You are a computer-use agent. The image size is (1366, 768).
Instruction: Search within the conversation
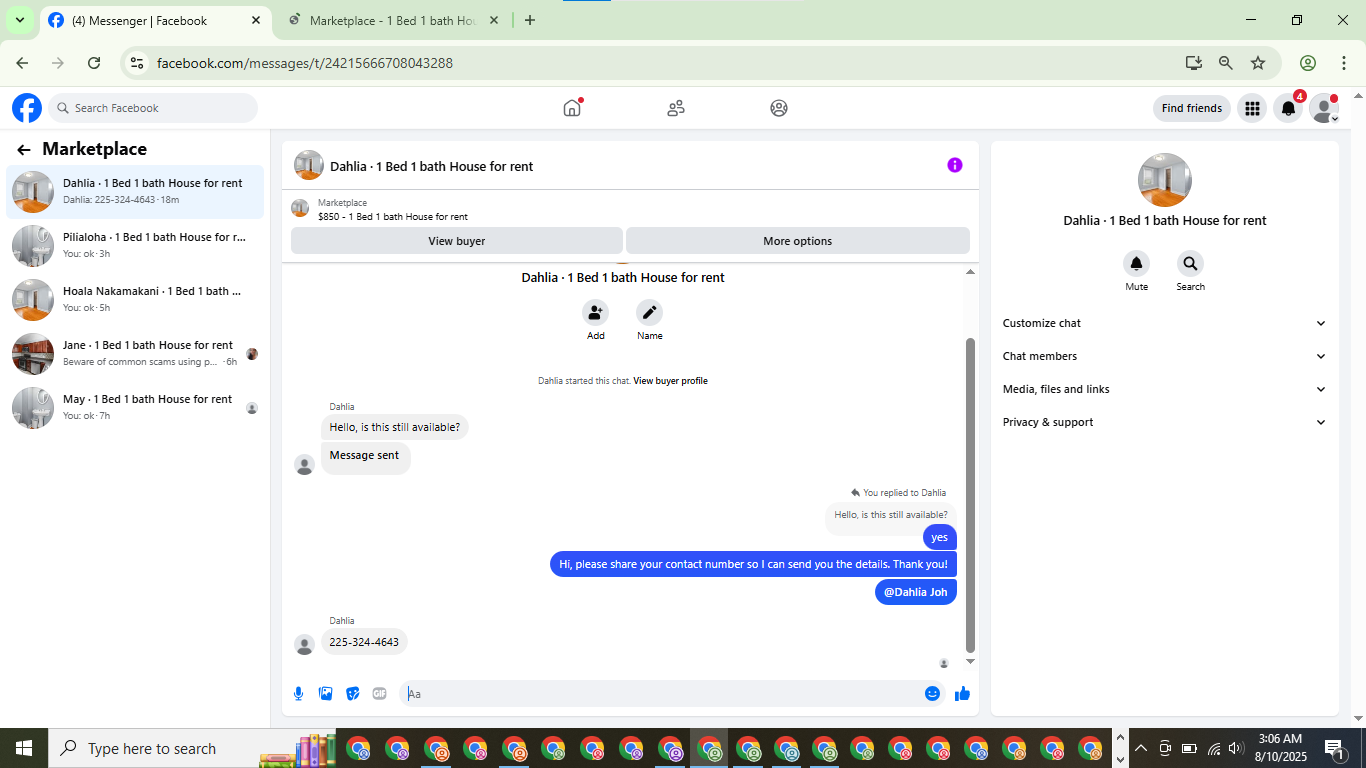tap(1190, 264)
